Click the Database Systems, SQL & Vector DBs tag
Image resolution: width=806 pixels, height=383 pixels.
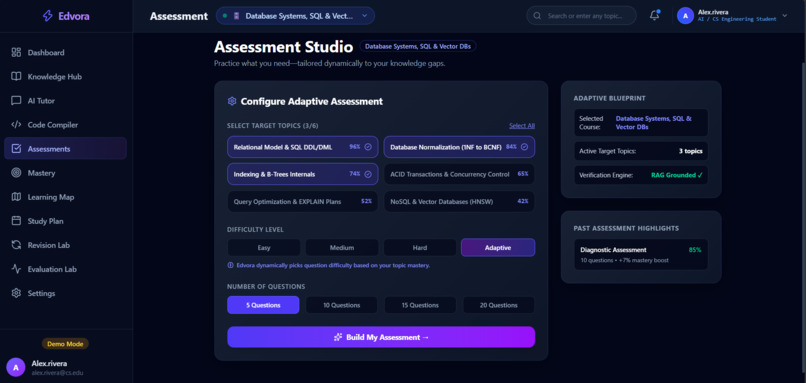[x=418, y=46]
